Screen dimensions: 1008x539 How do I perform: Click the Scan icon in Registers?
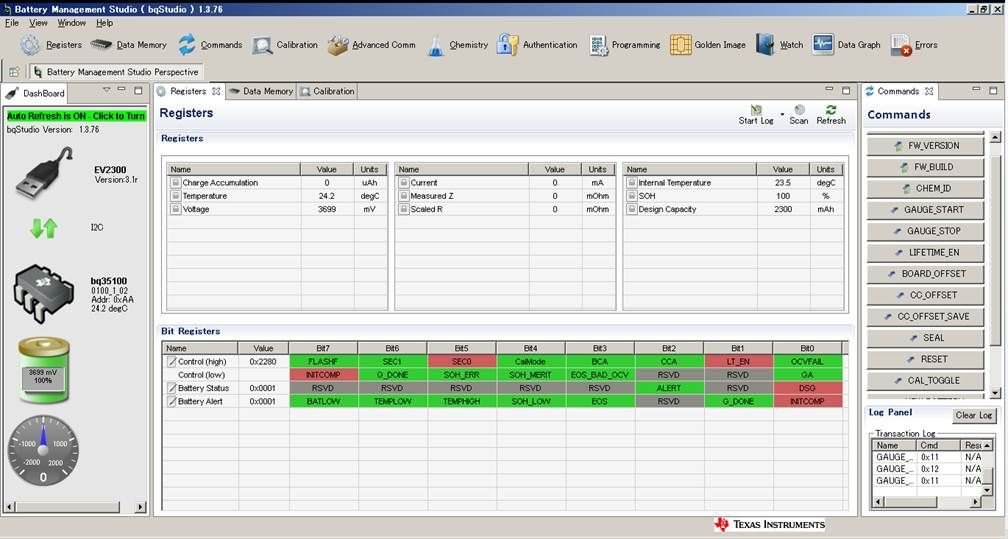799,110
